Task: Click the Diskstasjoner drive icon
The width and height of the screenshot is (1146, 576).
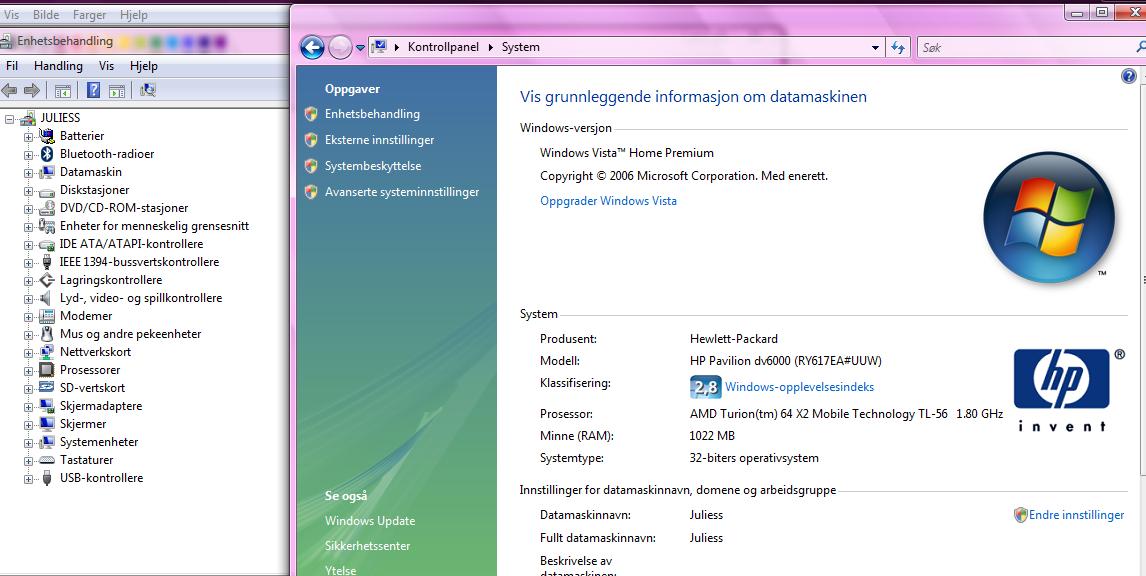Action: [47, 190]
